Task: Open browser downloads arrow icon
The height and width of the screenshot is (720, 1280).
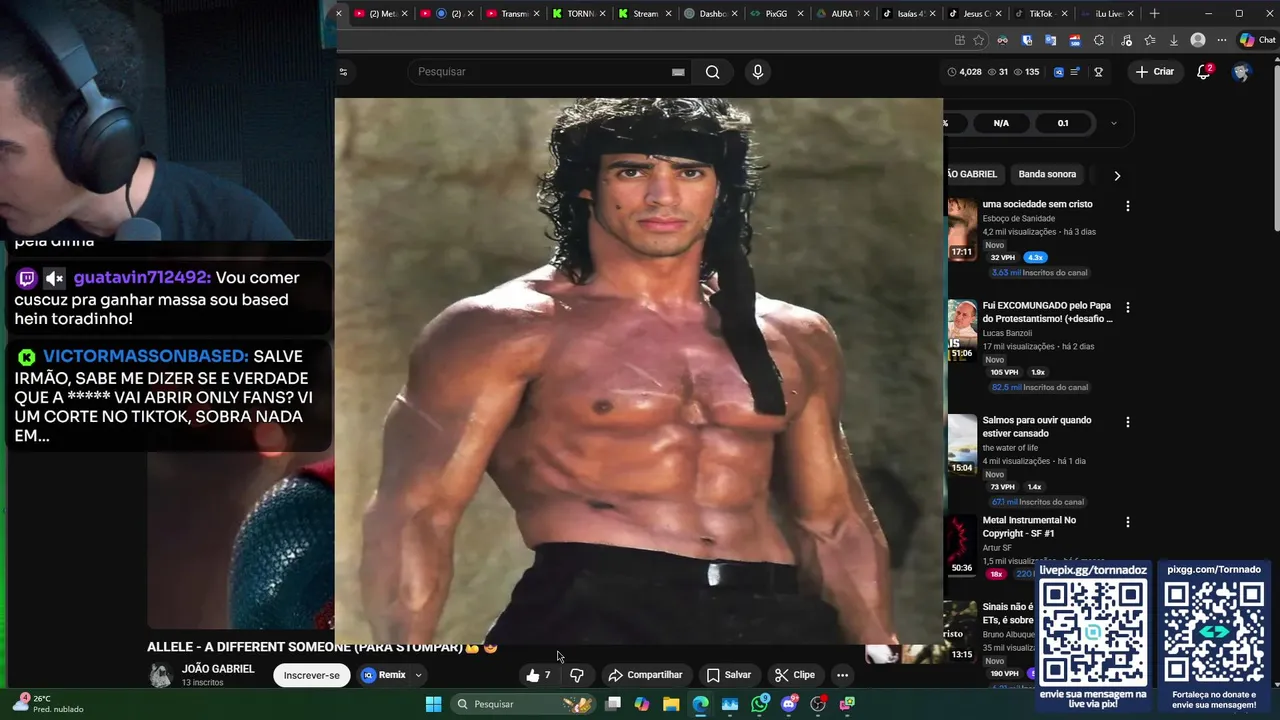Action: click(x=1174, y=40)
